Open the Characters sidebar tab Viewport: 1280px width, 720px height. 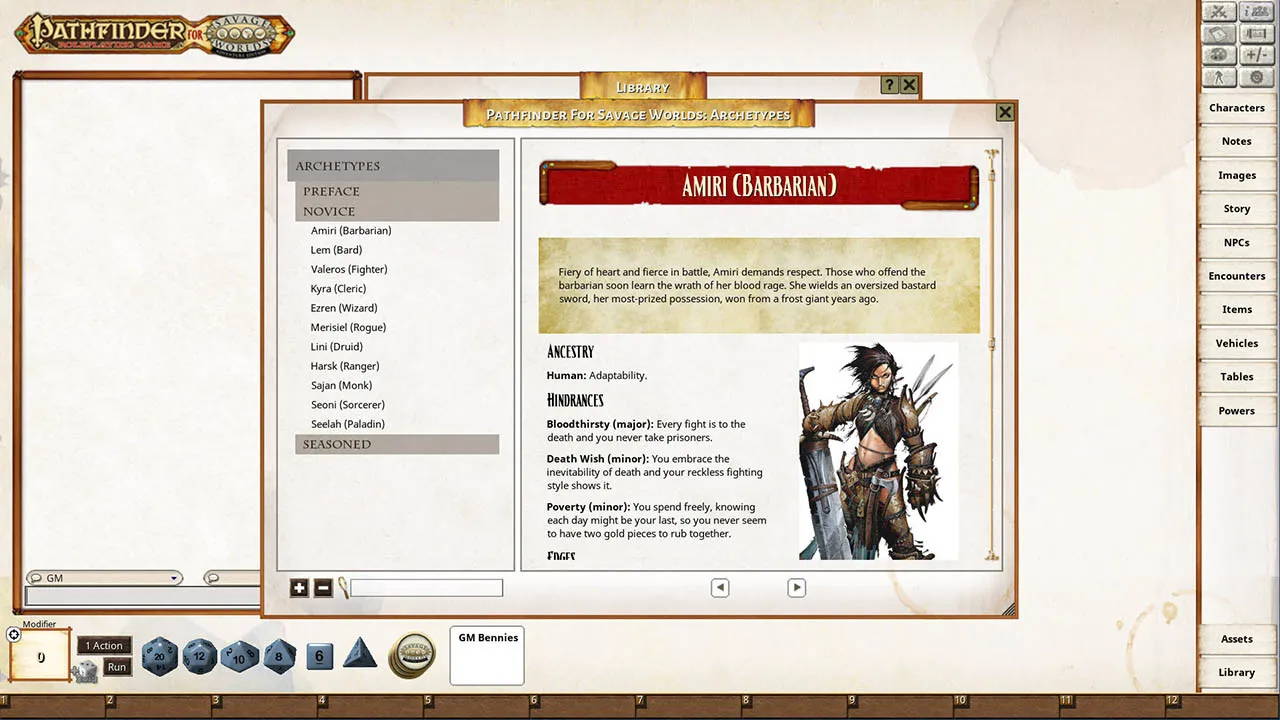click(1237, 108)
